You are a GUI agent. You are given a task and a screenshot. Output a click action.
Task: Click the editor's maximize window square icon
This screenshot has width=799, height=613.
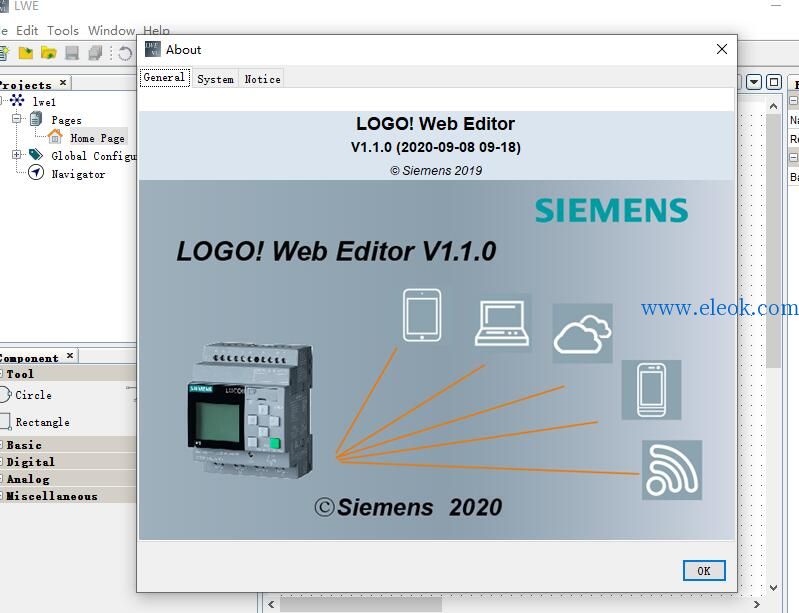[774, 82]
